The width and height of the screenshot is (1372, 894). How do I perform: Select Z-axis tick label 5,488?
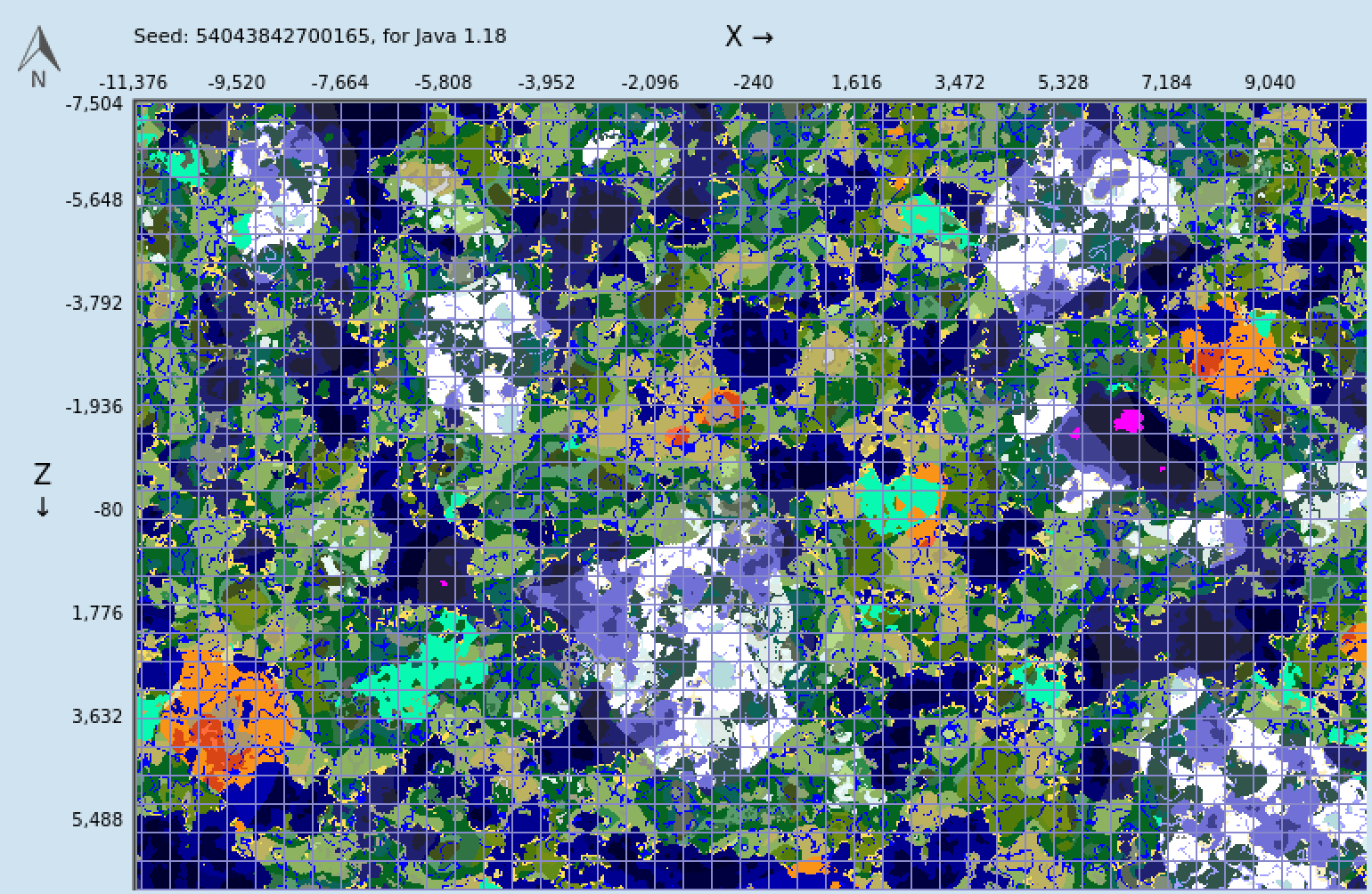pos(97,819)
